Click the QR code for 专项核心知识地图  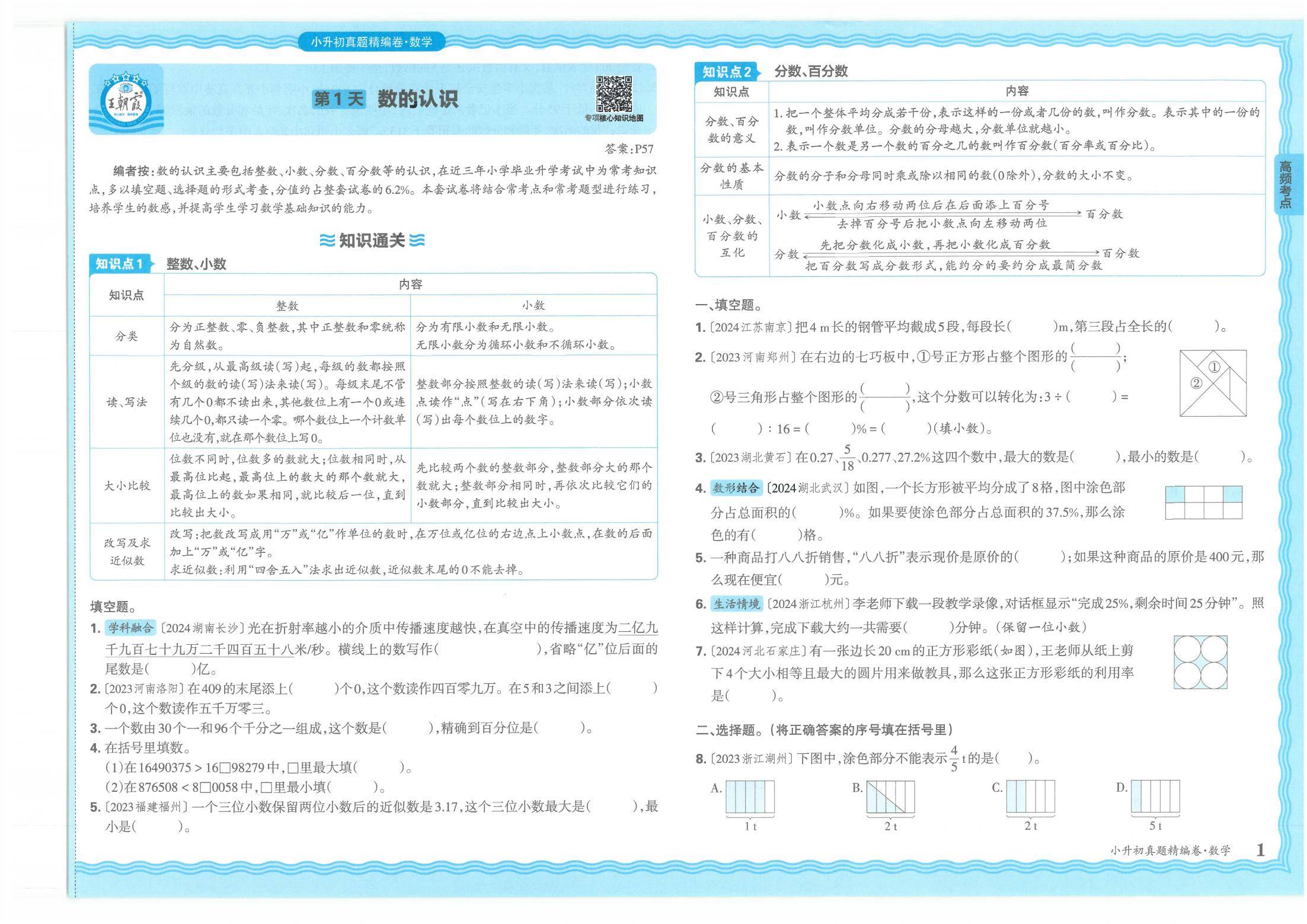coord(613,94)
